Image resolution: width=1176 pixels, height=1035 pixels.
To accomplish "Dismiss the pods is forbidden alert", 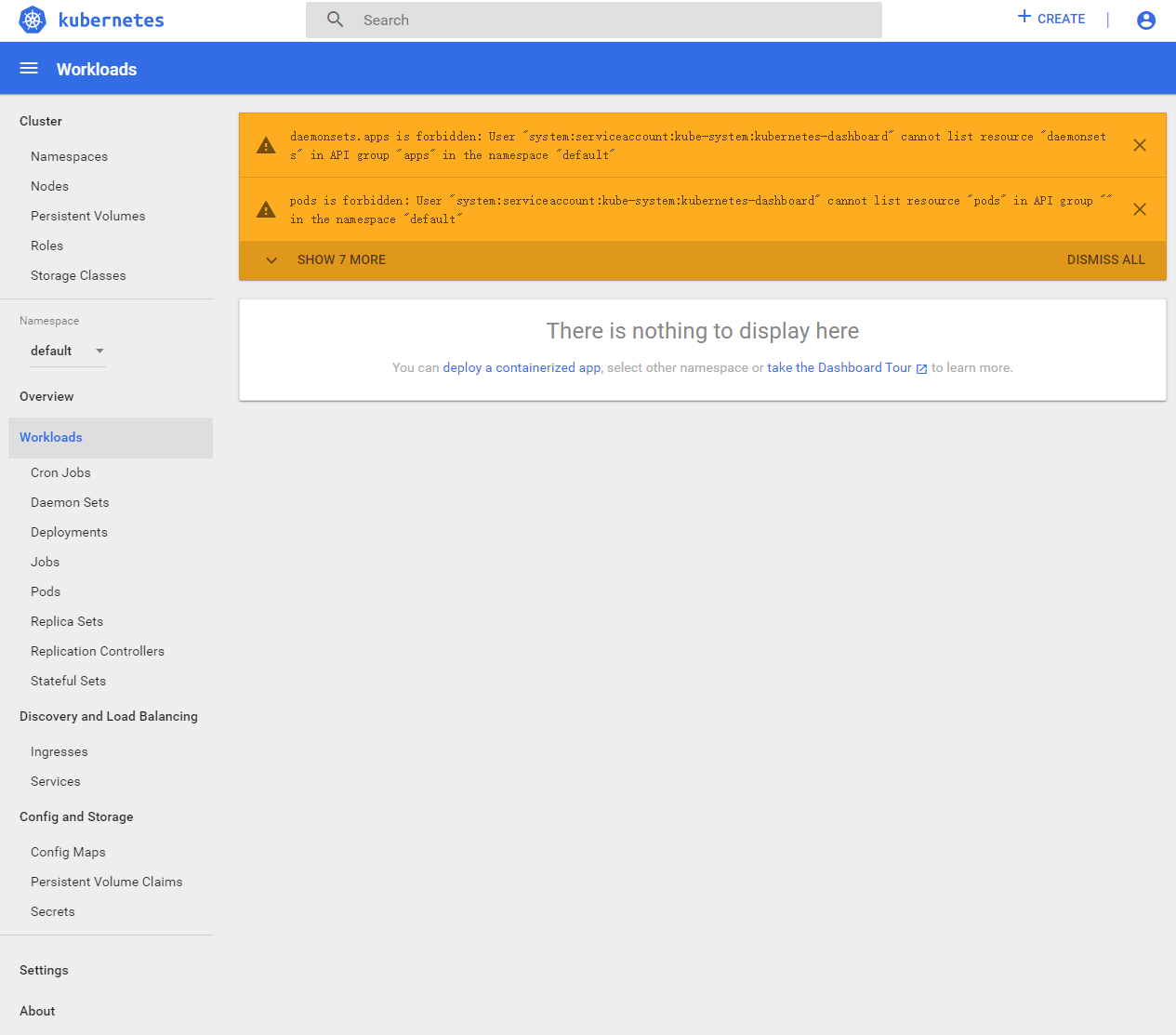I will pos(1140,209).
